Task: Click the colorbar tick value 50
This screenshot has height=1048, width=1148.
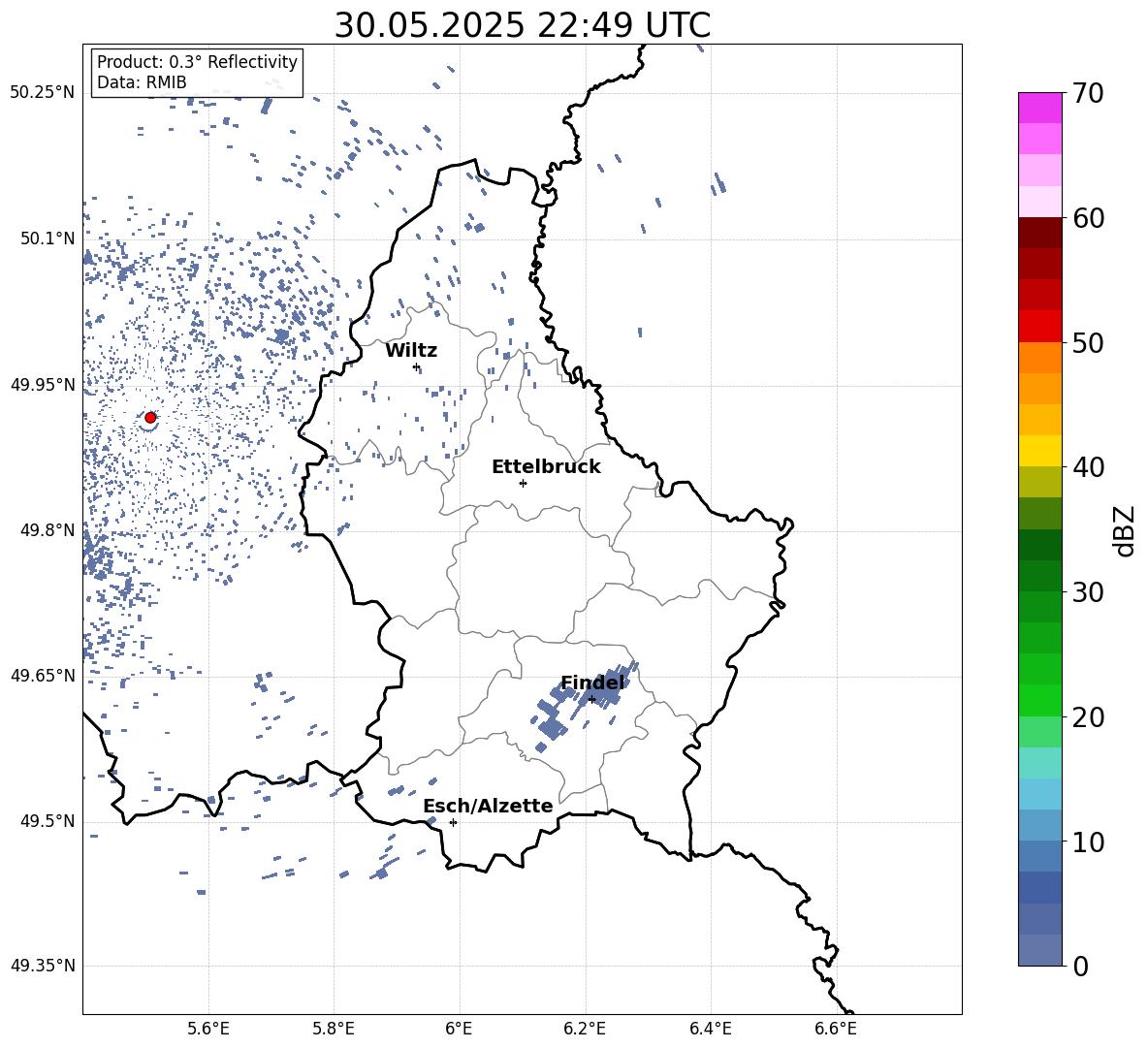Action: (1088, 342)
